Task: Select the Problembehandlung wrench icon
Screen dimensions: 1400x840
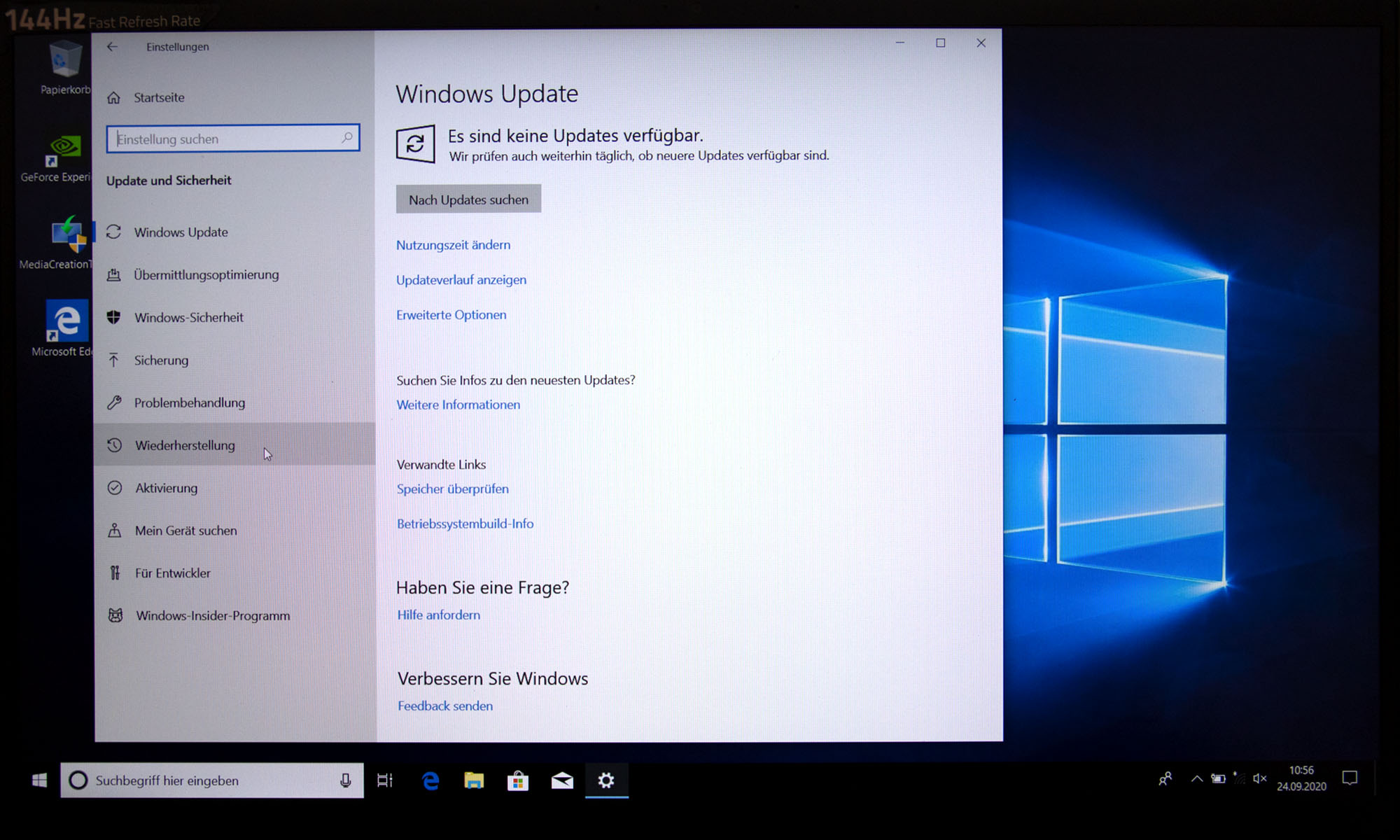Action: click(x=114, y=402)
